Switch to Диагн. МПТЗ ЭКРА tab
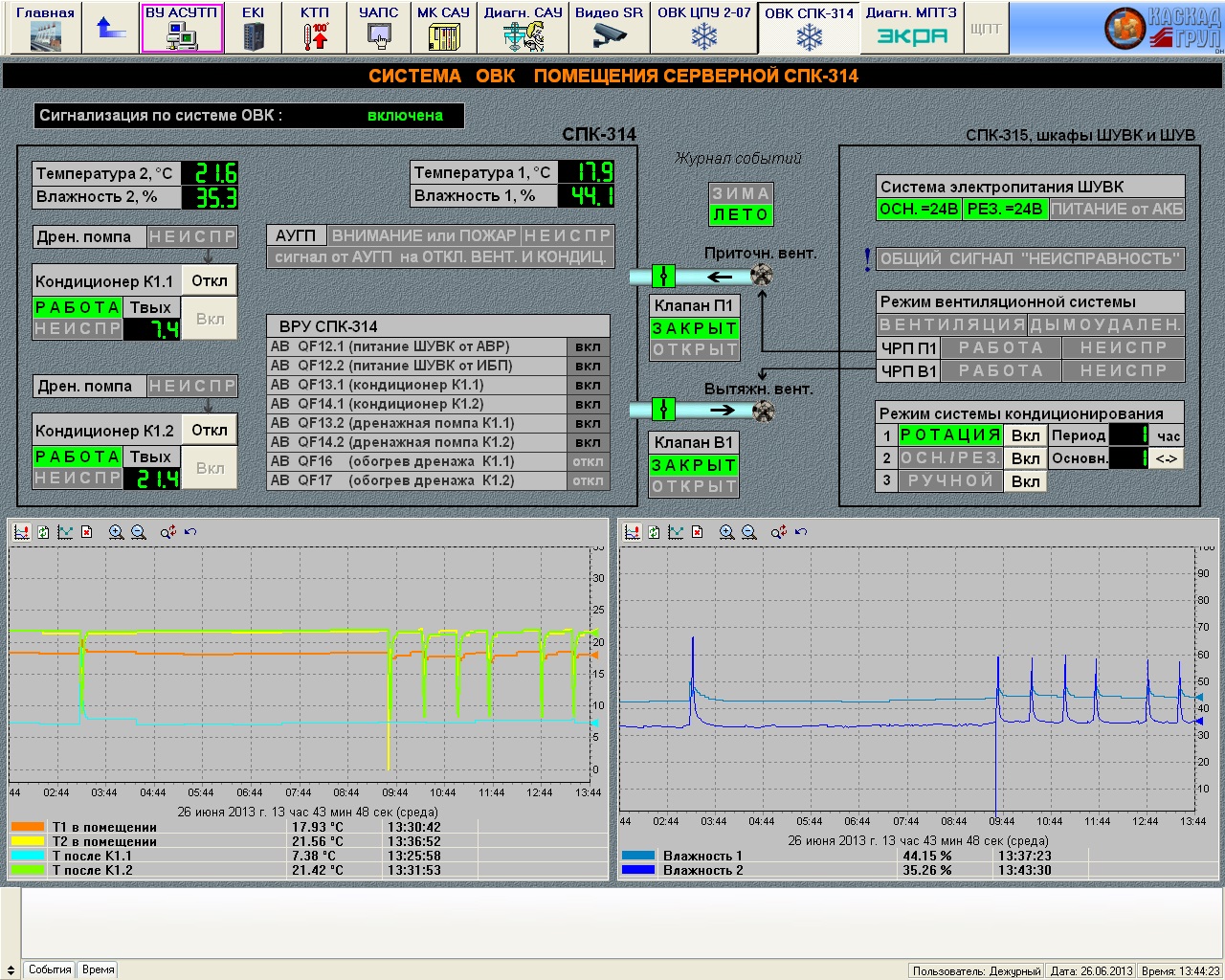Screen dimensions: 1225x980 911,28
